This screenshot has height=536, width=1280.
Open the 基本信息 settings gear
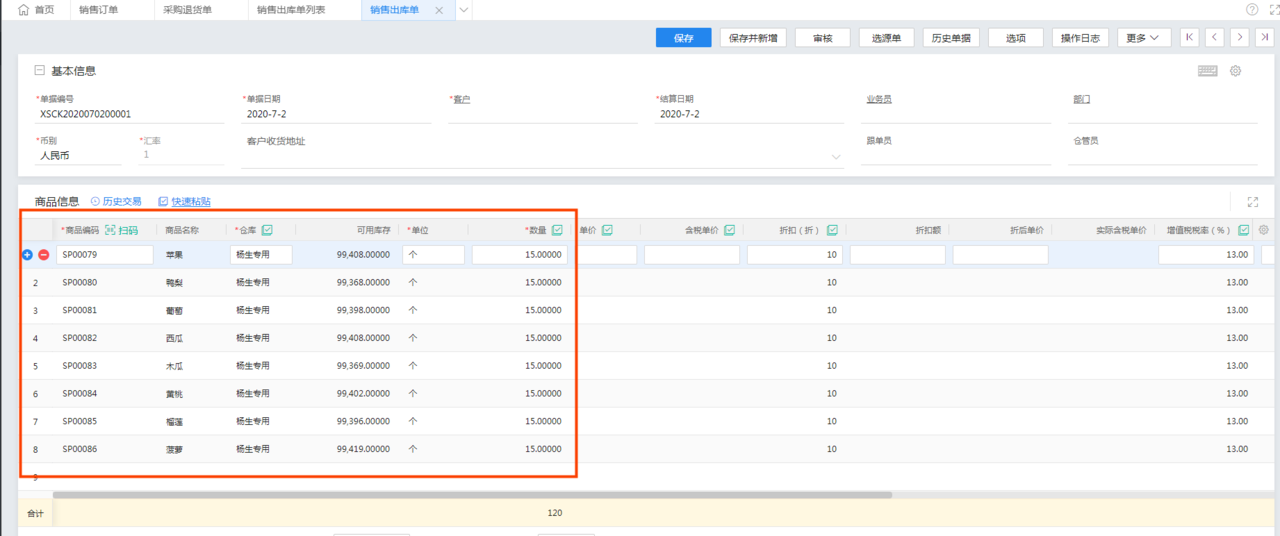1236,71
